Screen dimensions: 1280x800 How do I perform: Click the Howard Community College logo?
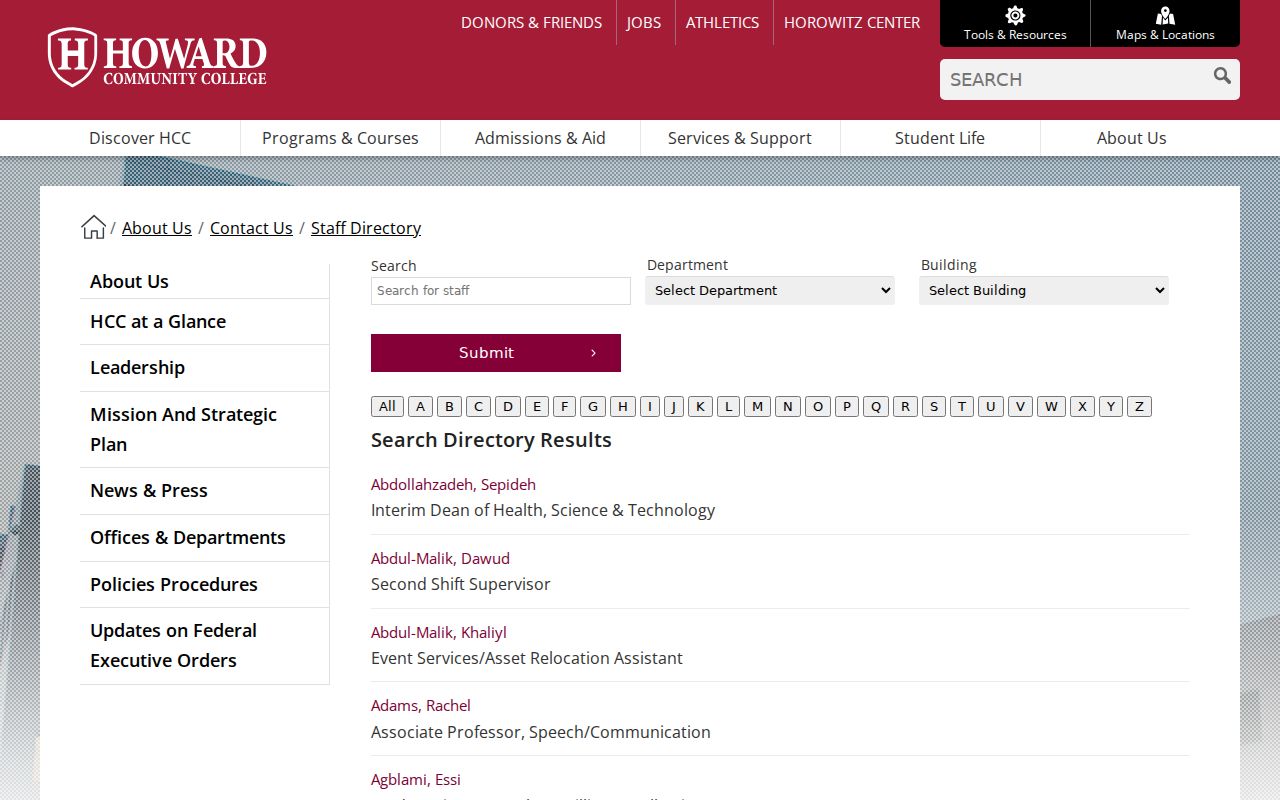(157, 57)
